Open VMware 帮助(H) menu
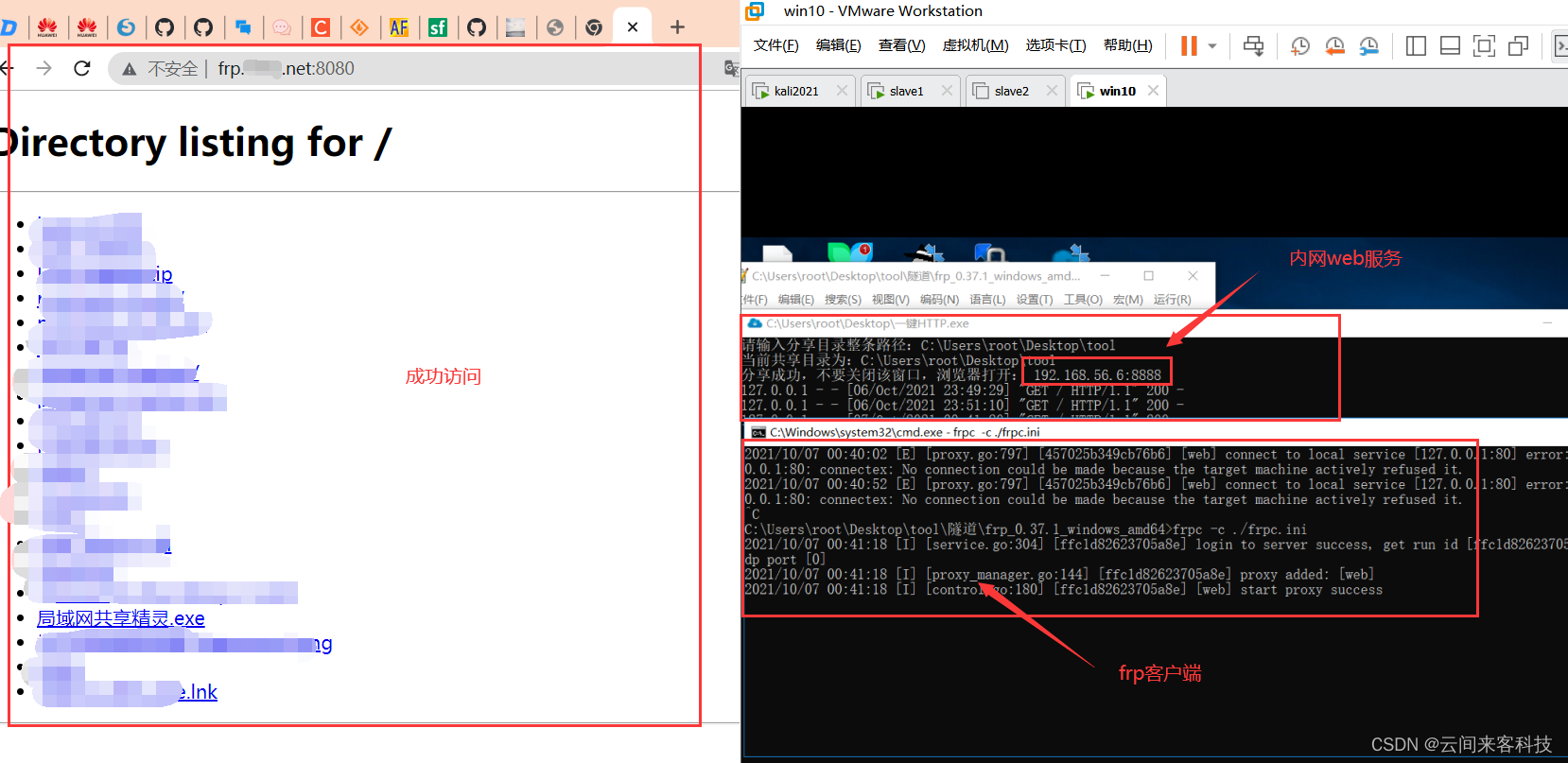Viewport: 1568px width, 763px height. pos(1127,45)
